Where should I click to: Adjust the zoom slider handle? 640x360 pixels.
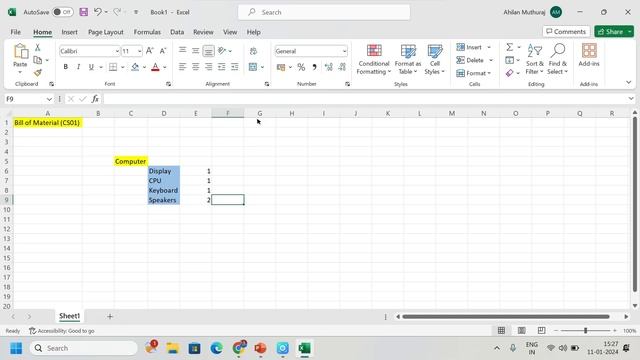[x=585, y=330]
